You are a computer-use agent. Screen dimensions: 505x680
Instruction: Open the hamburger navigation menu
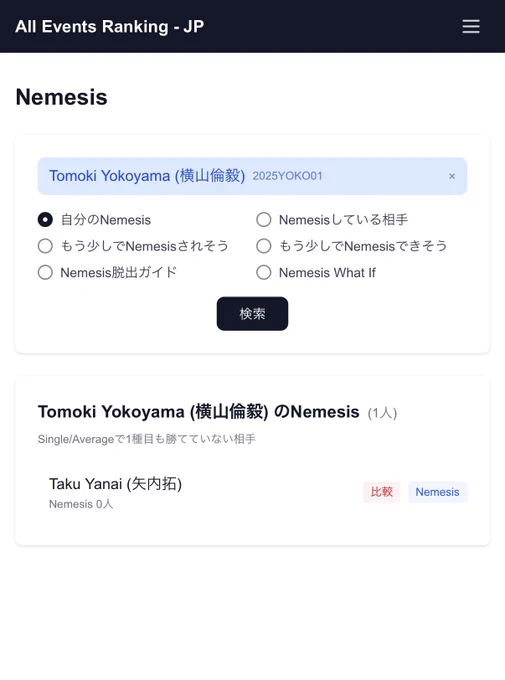471,26
